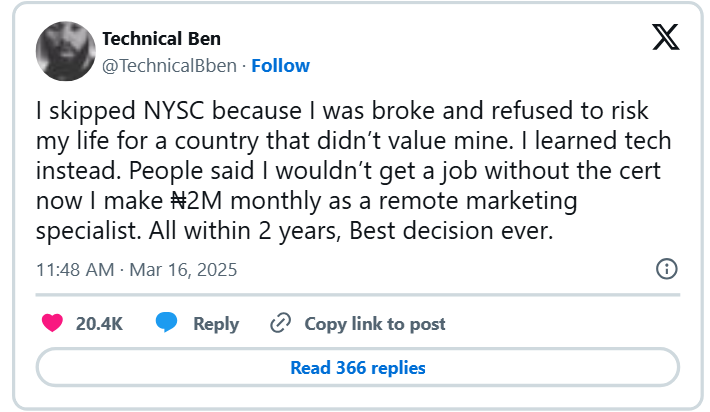Image resolution: width=710 pixels, height=412 pixels.
Task: Open the info icon beside the timestamp
Action: click(x=666, y=269)
